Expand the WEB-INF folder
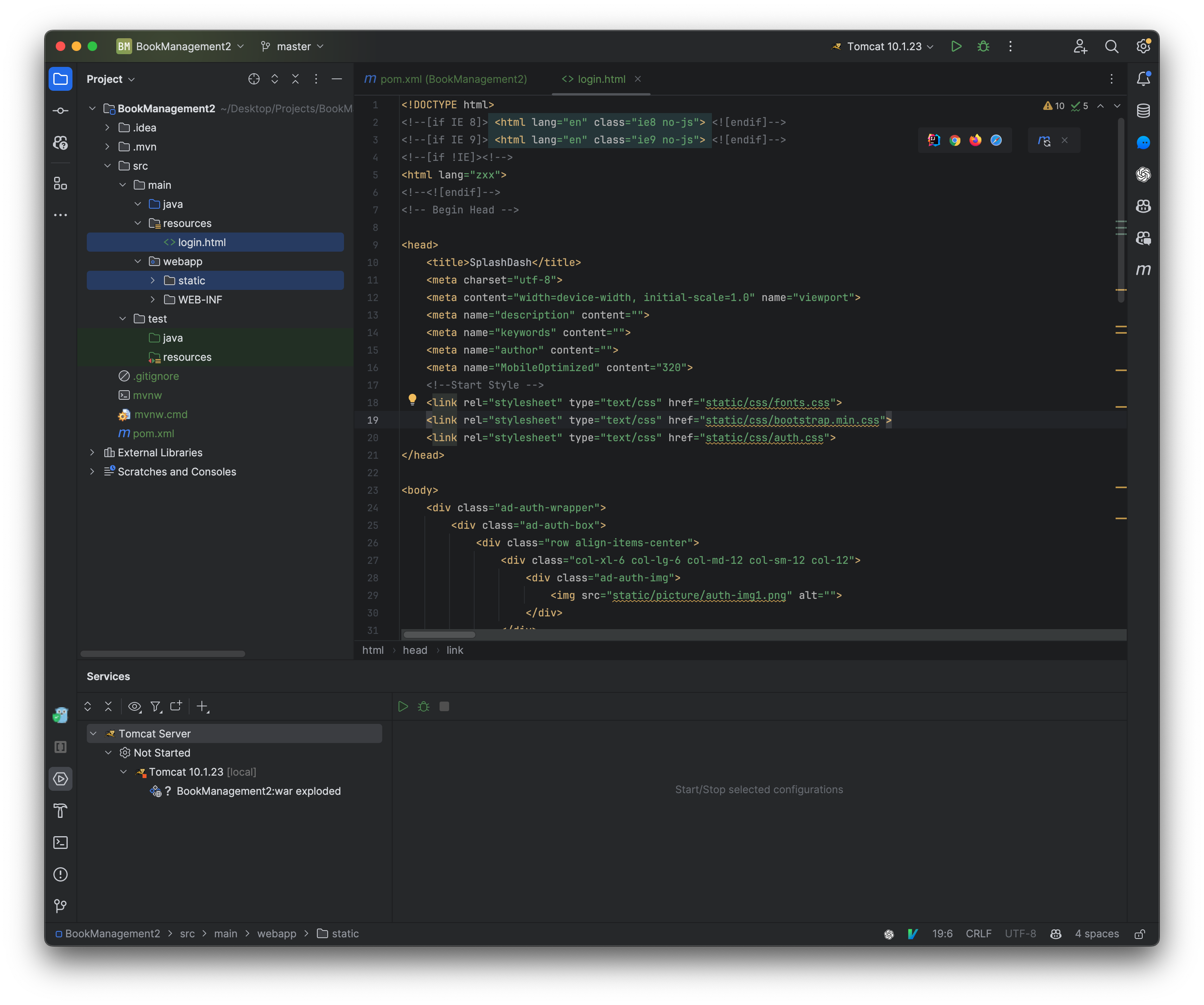The height and width of the screenshot is (1005, 1204). 152,299
